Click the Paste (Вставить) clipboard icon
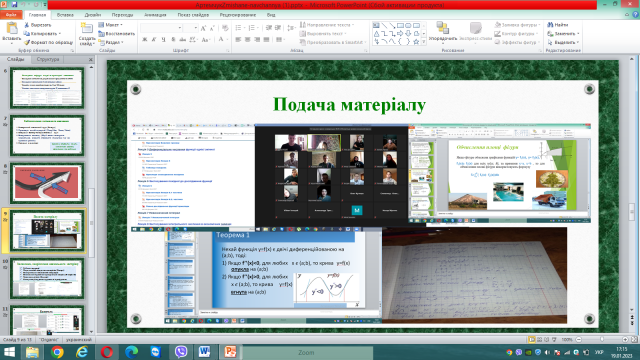The image size is (640, 360). tap(12, 28)
